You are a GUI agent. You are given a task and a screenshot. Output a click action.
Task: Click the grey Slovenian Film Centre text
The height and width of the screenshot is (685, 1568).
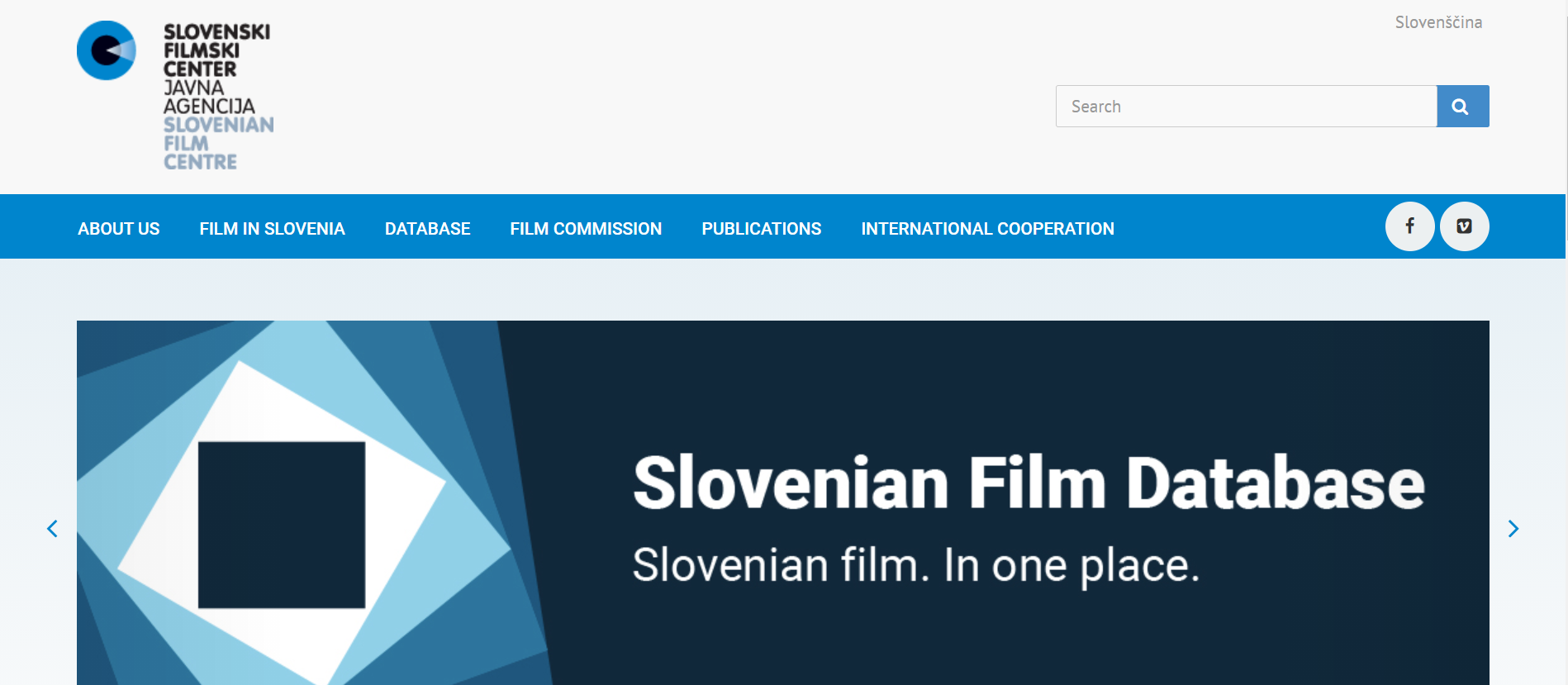click(217, 143)
